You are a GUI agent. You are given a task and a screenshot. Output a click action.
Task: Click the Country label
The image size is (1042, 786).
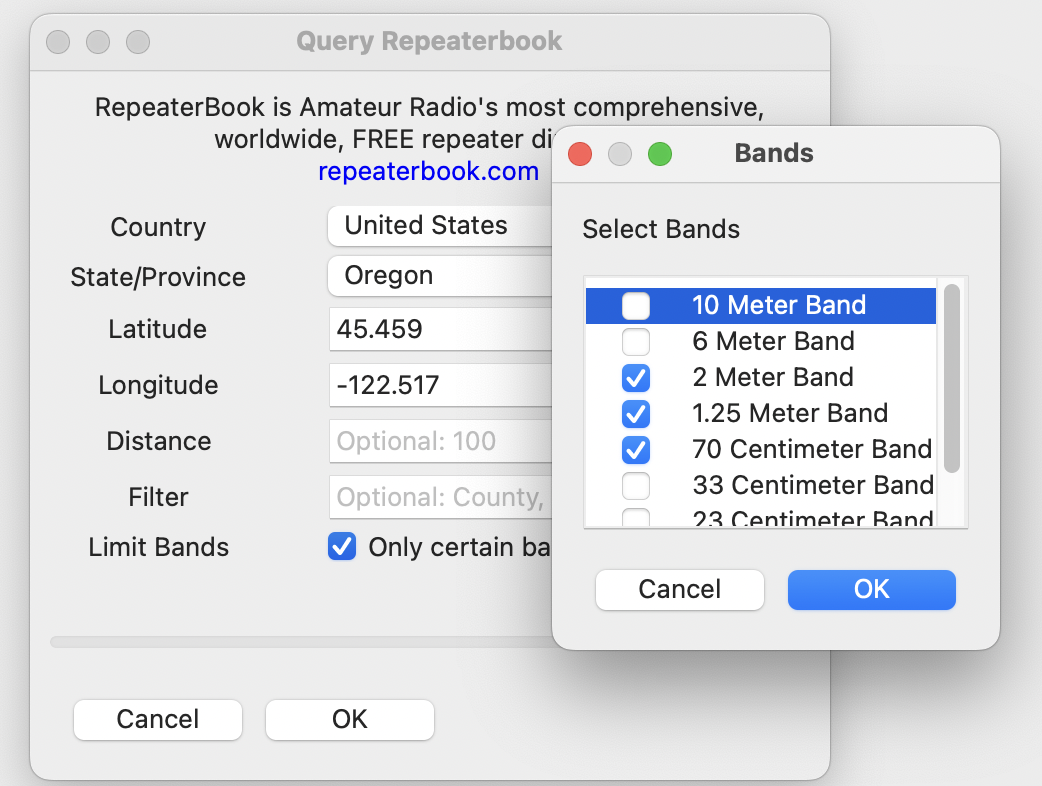click(158, 227)
